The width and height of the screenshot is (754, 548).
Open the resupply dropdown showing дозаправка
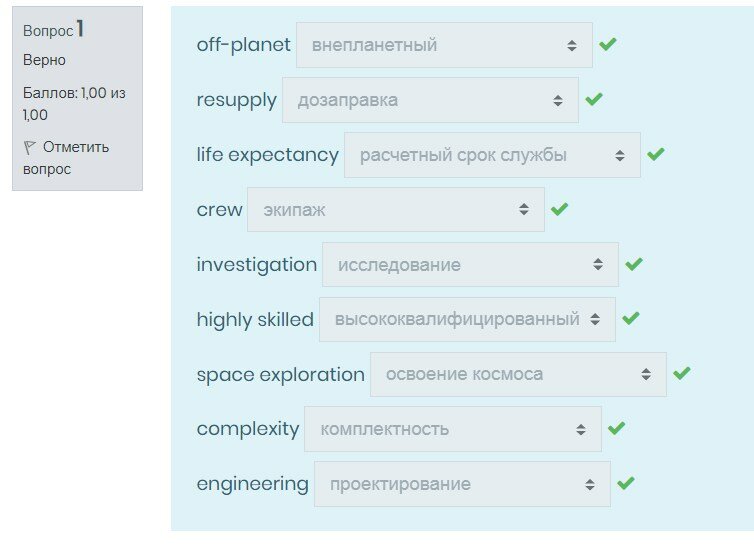430,100
